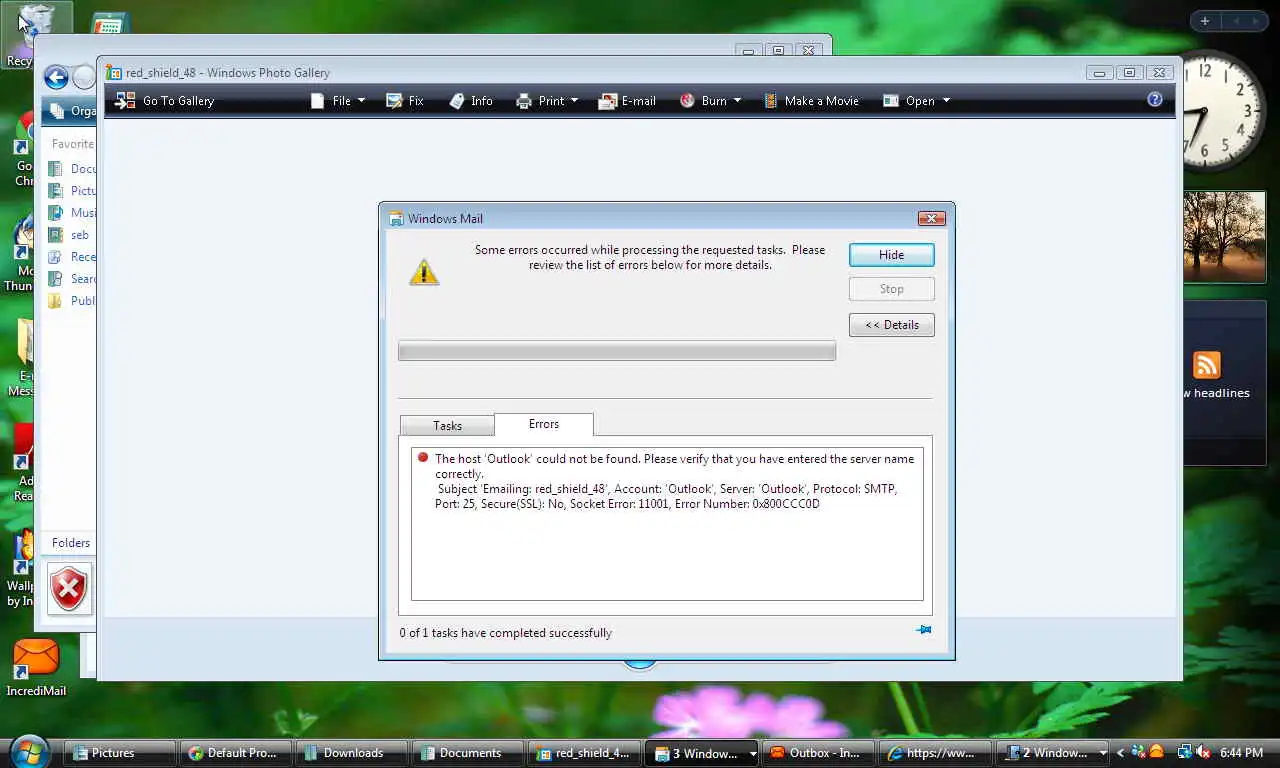1280x768 pixels.
Task: Click Go To Gallery in Photo Gallery
Action: click(165, 101)
